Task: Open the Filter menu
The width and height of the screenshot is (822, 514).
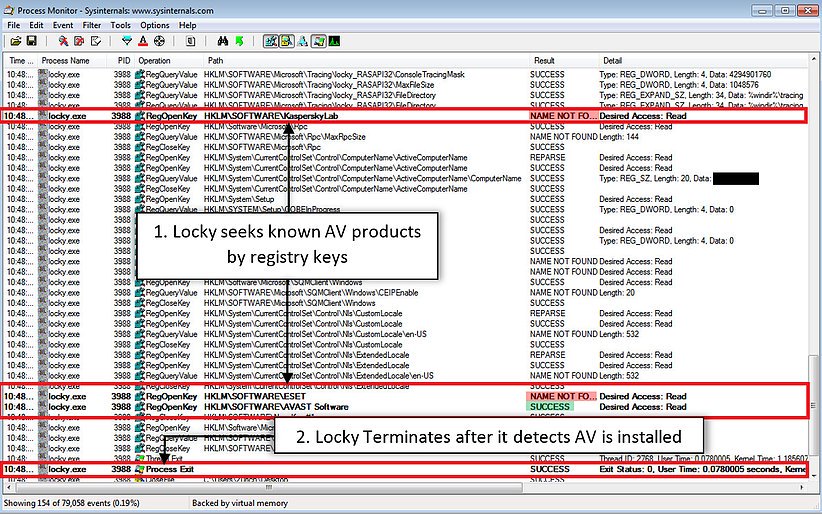Action: [x=92, y=25]
